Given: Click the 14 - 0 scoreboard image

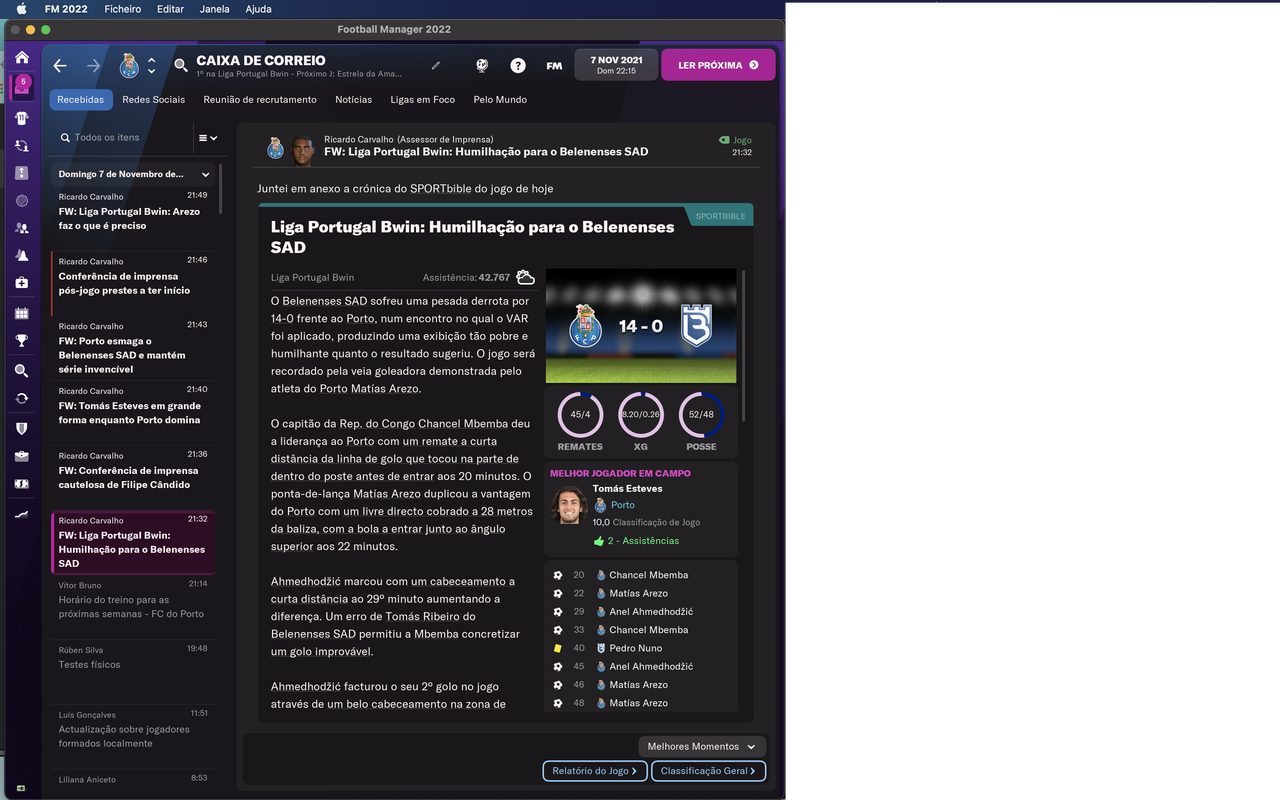Looking at the screenshot, I should coord(641,325).
